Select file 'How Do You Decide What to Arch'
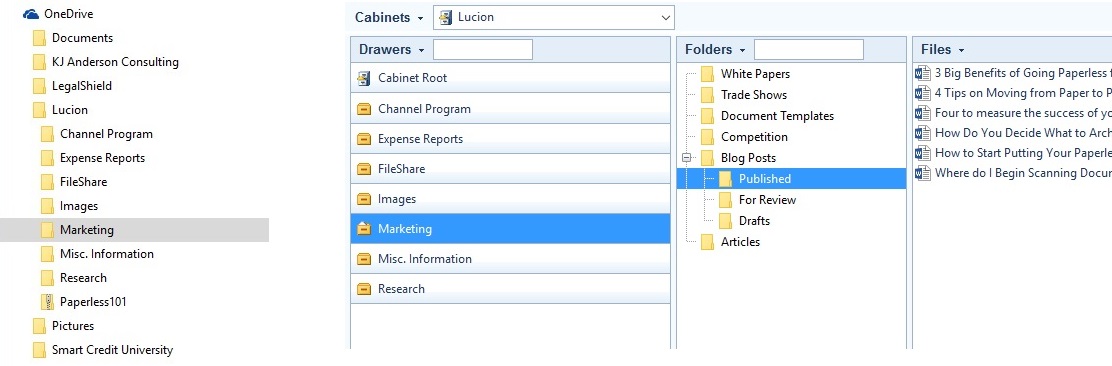Viewport: 1112px width, 366px height. [1023, 133]
